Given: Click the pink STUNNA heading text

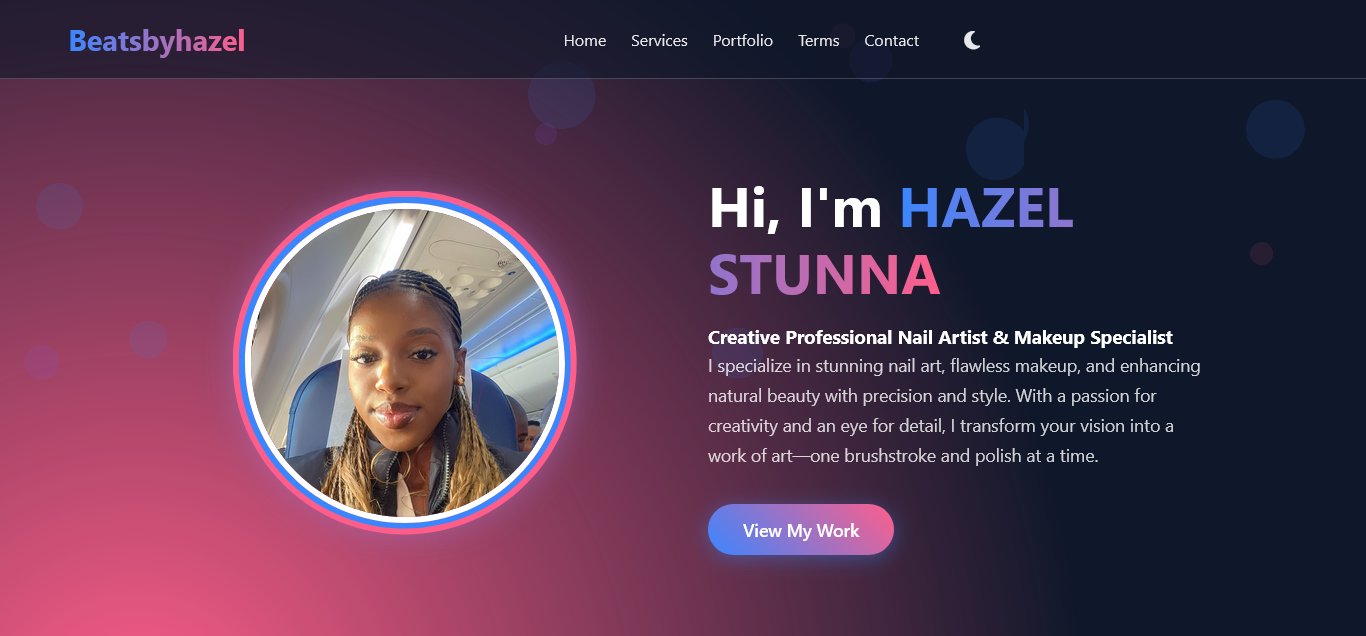Looking at the screenshot, I should [x=824, y=275].
